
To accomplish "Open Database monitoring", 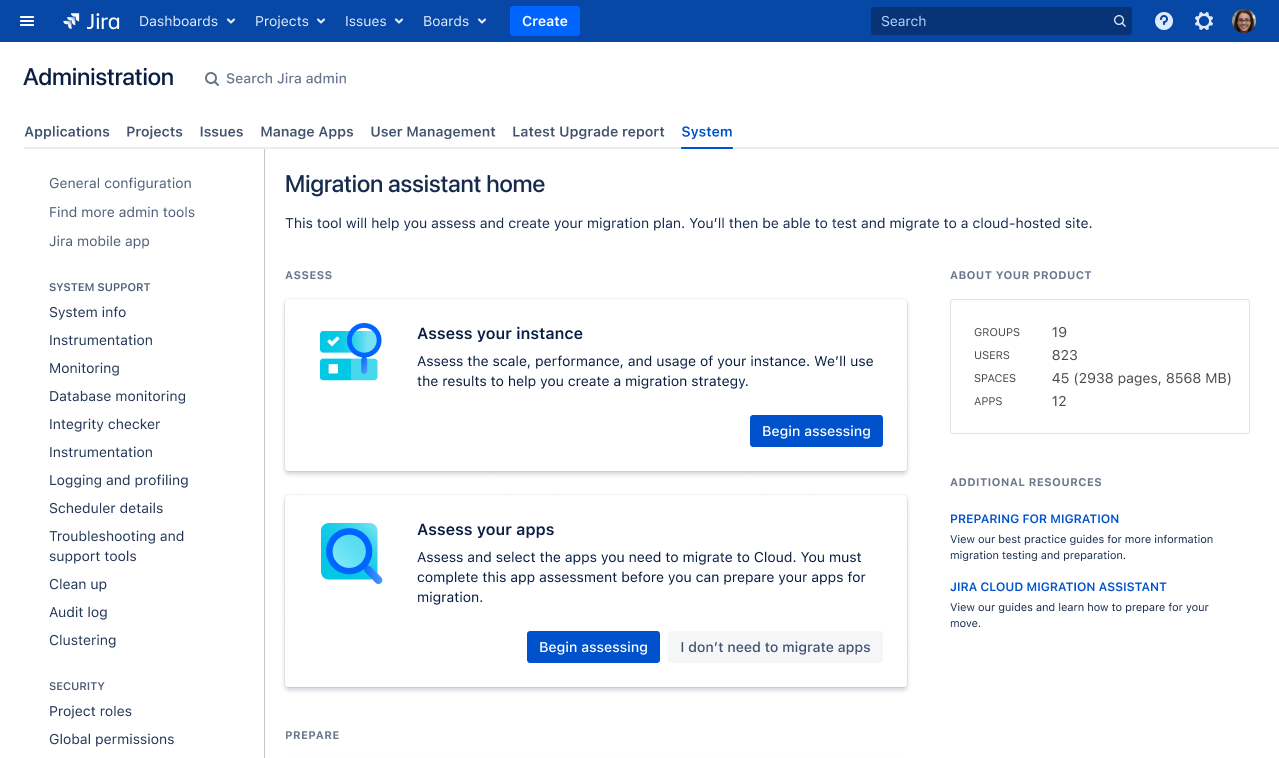I will click(x=117, y=396).
